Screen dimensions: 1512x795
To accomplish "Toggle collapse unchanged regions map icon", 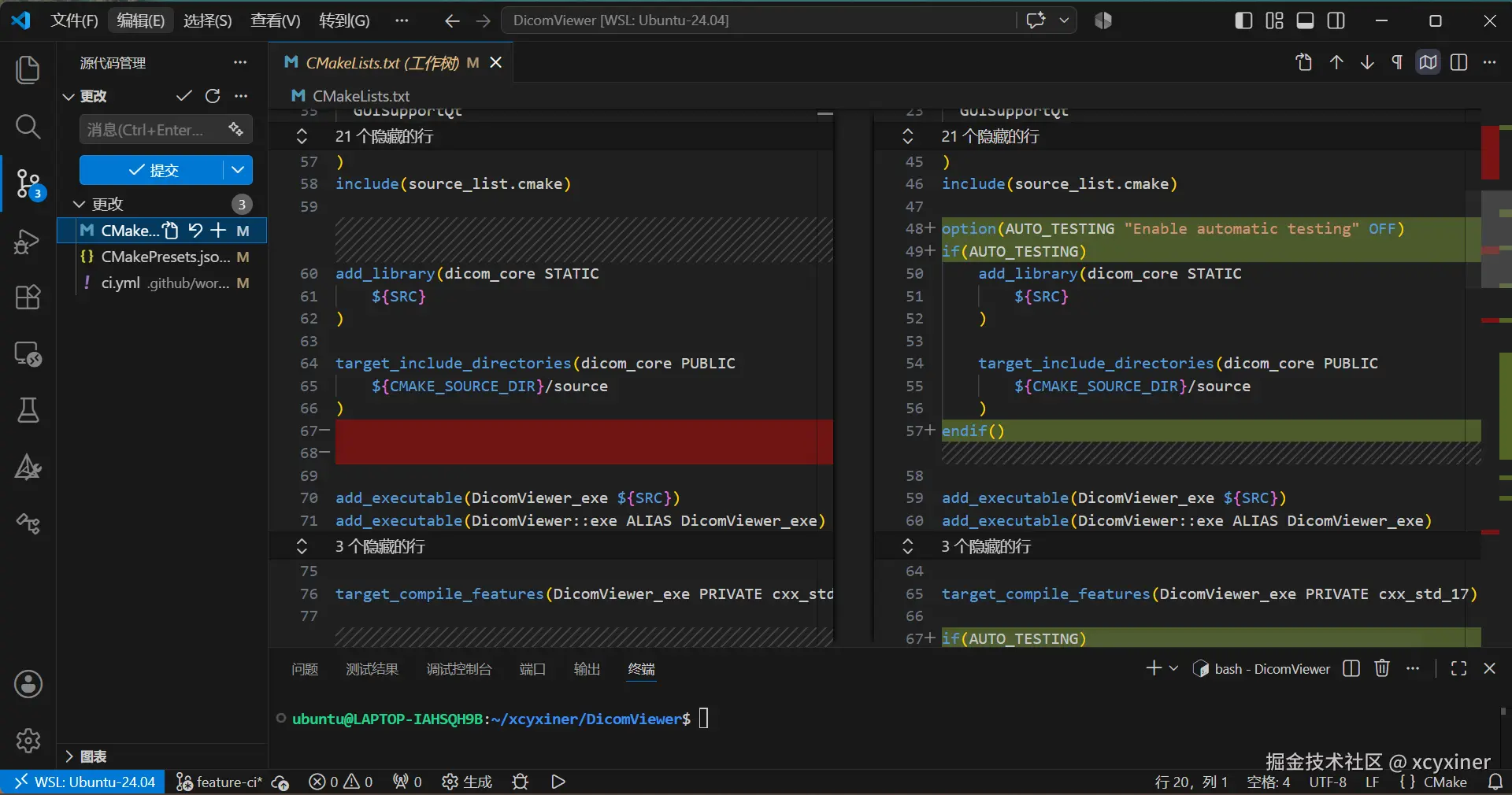I will point(1428,62).
